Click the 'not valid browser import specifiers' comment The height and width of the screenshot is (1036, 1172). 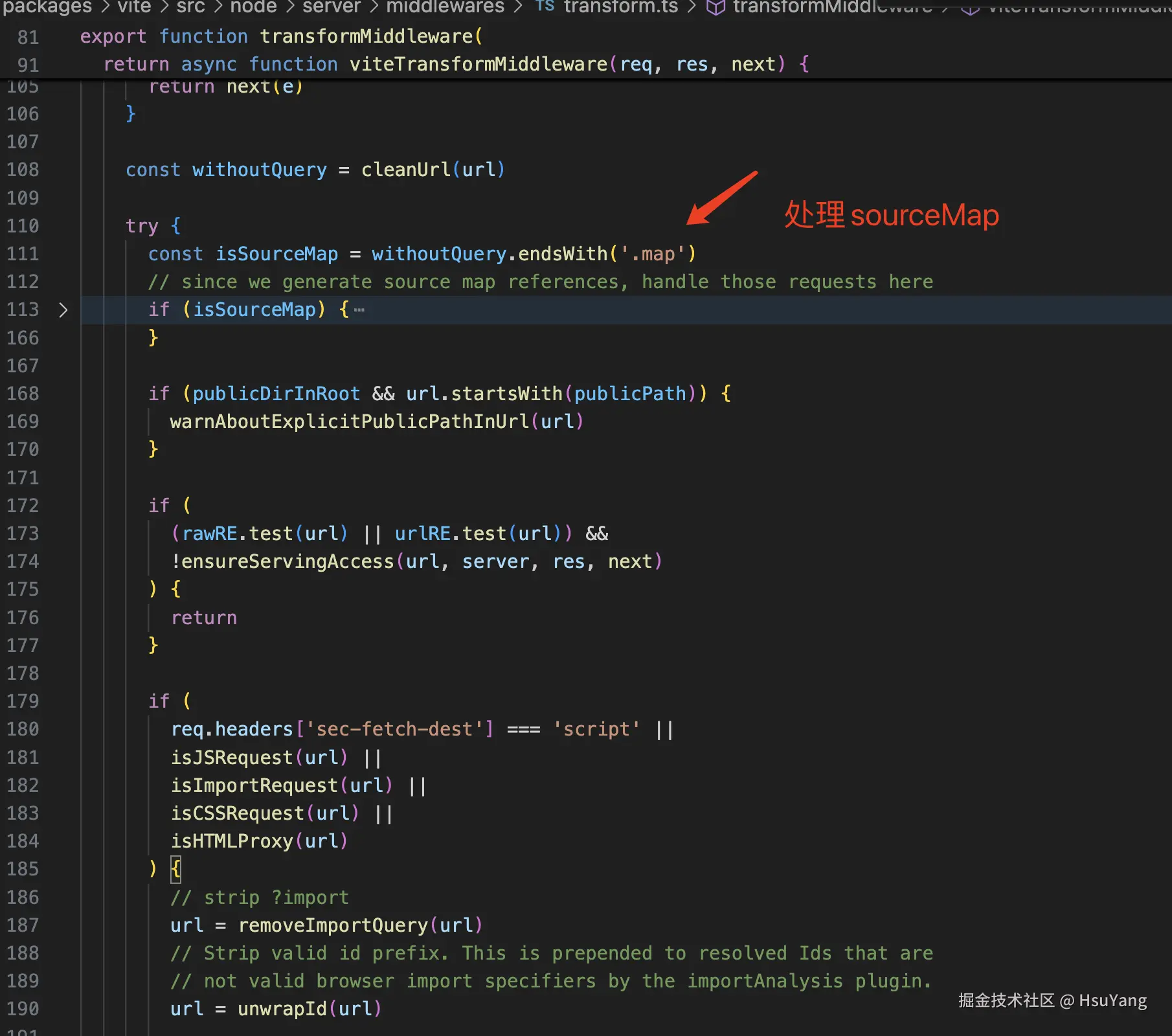[x=552, y=981]
